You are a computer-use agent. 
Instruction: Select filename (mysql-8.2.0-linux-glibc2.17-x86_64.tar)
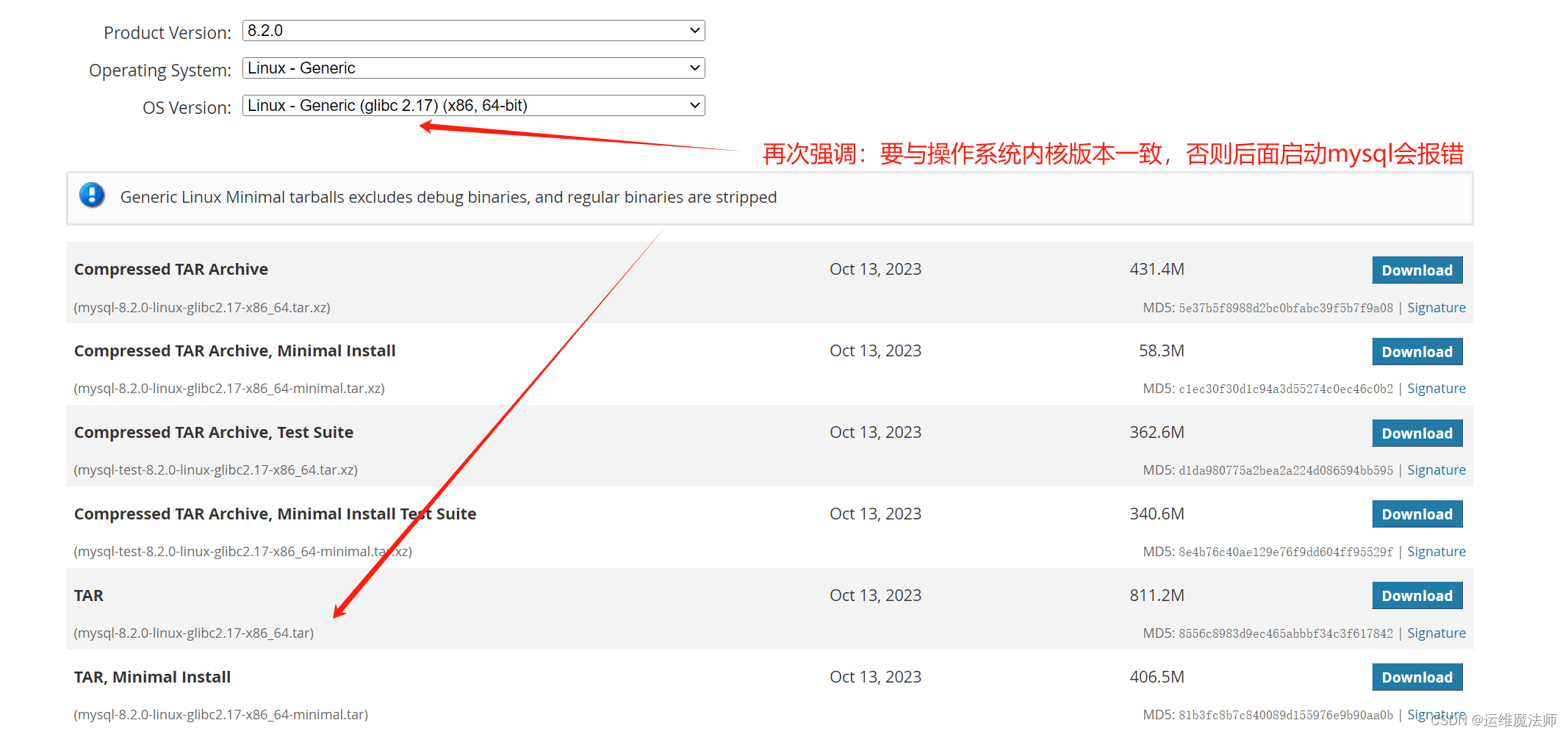(x=194, y=633)
